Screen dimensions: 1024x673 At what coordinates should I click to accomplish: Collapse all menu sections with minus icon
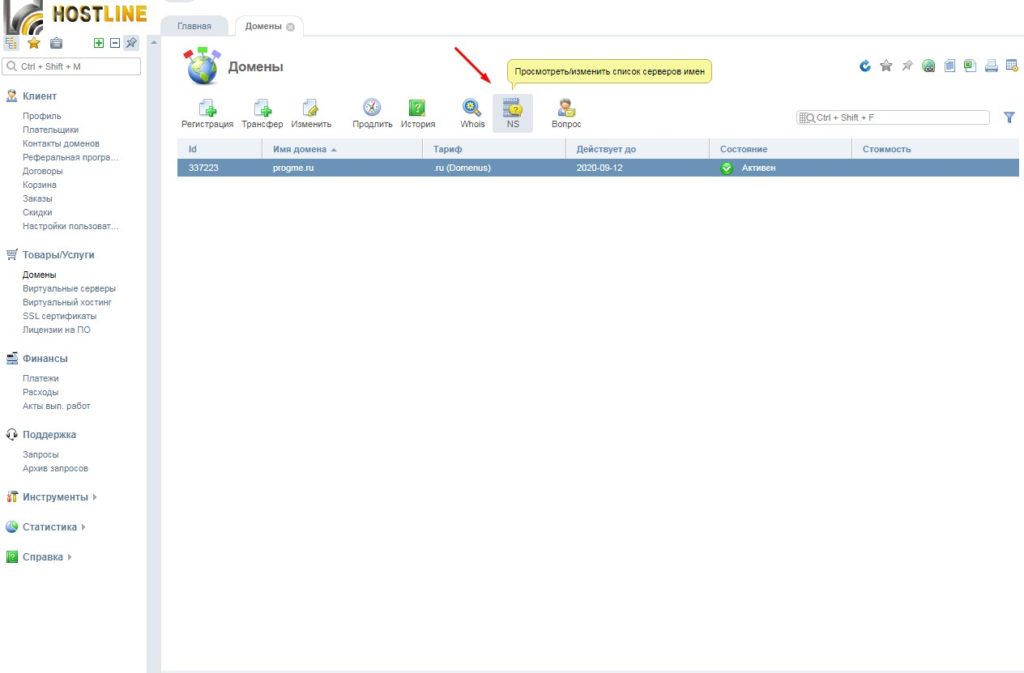114,43
